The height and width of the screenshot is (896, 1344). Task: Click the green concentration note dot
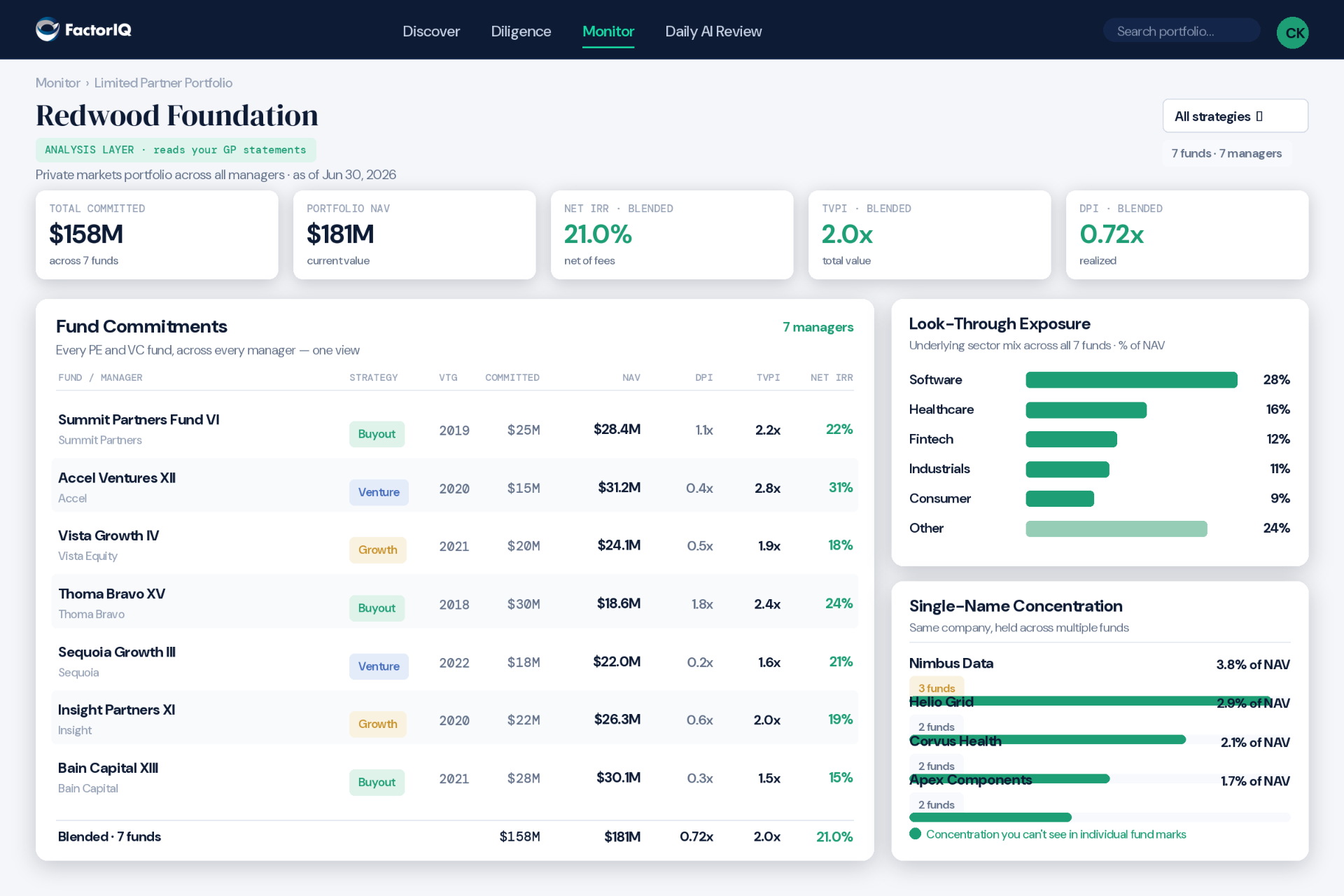915,834
